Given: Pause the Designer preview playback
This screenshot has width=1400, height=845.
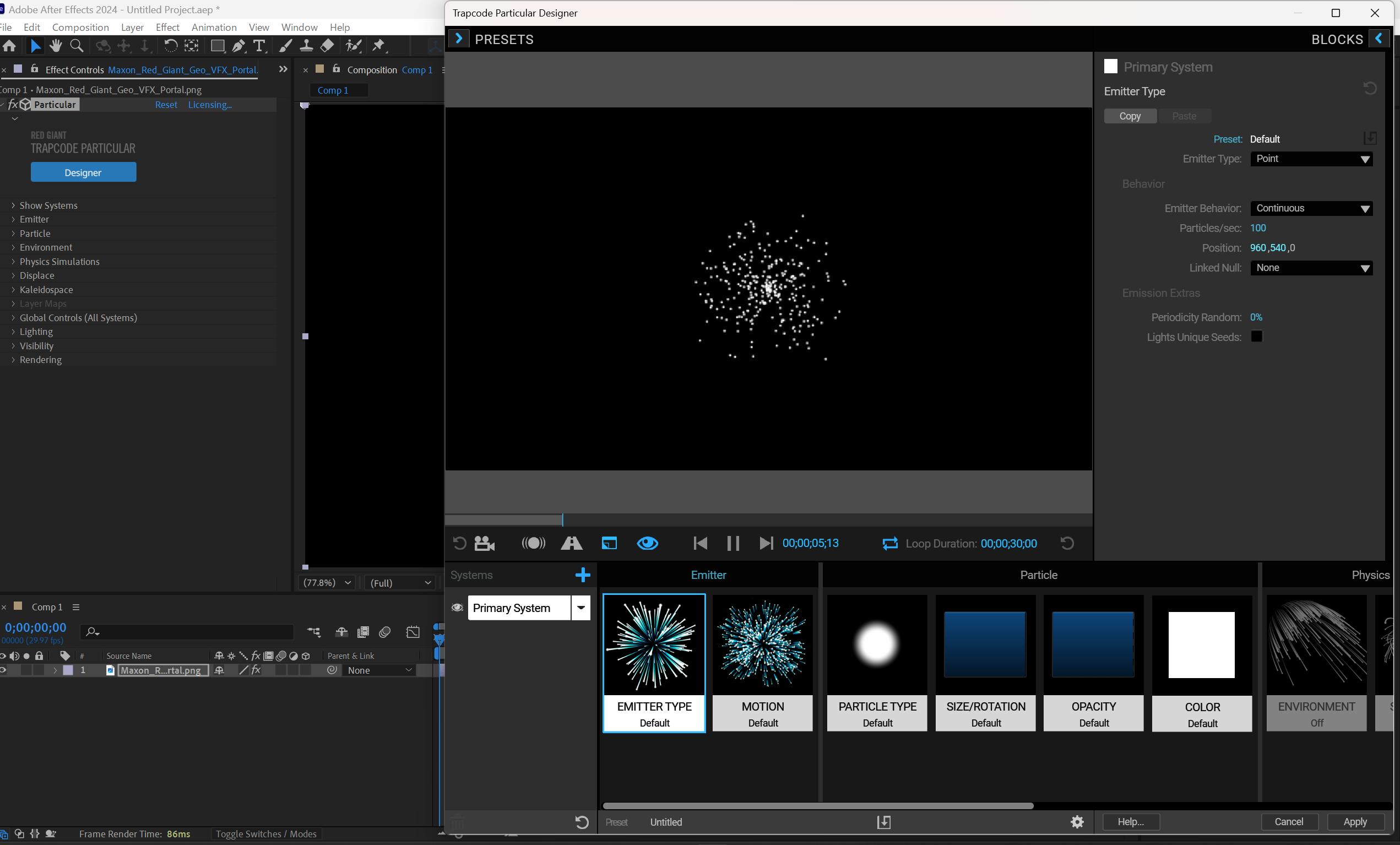Looking at the screenshot, I should (733, 543).
